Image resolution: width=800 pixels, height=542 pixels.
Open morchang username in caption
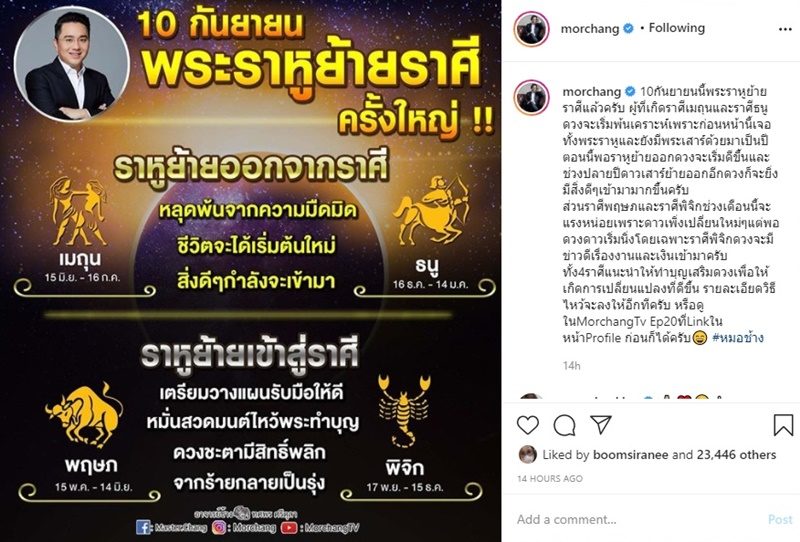click(592, 92)
